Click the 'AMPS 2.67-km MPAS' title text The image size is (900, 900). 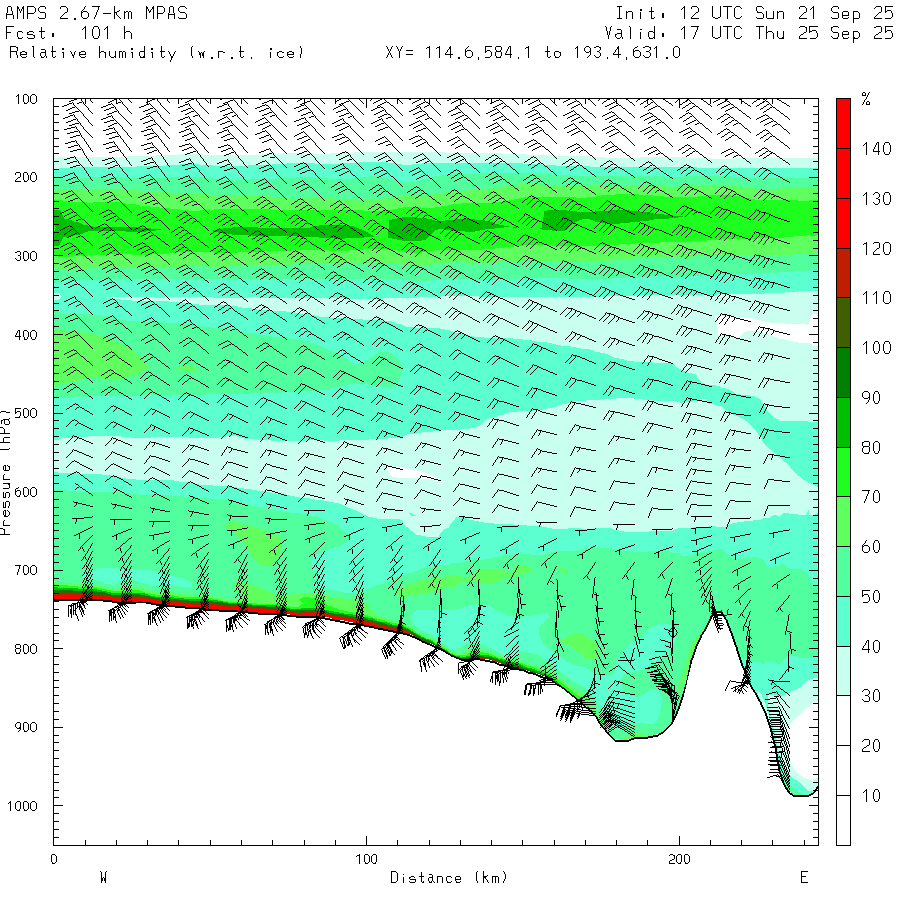pos(96,13)
